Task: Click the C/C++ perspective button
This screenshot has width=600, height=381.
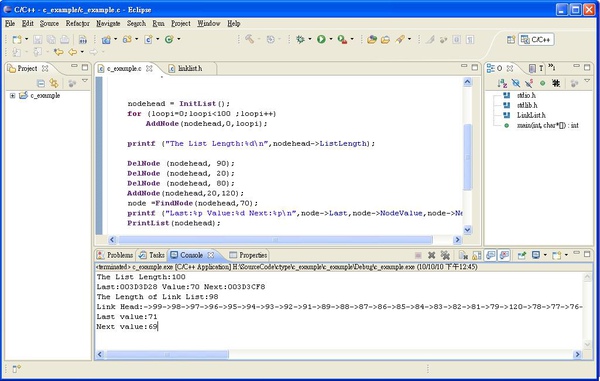Action: (536, 39)
